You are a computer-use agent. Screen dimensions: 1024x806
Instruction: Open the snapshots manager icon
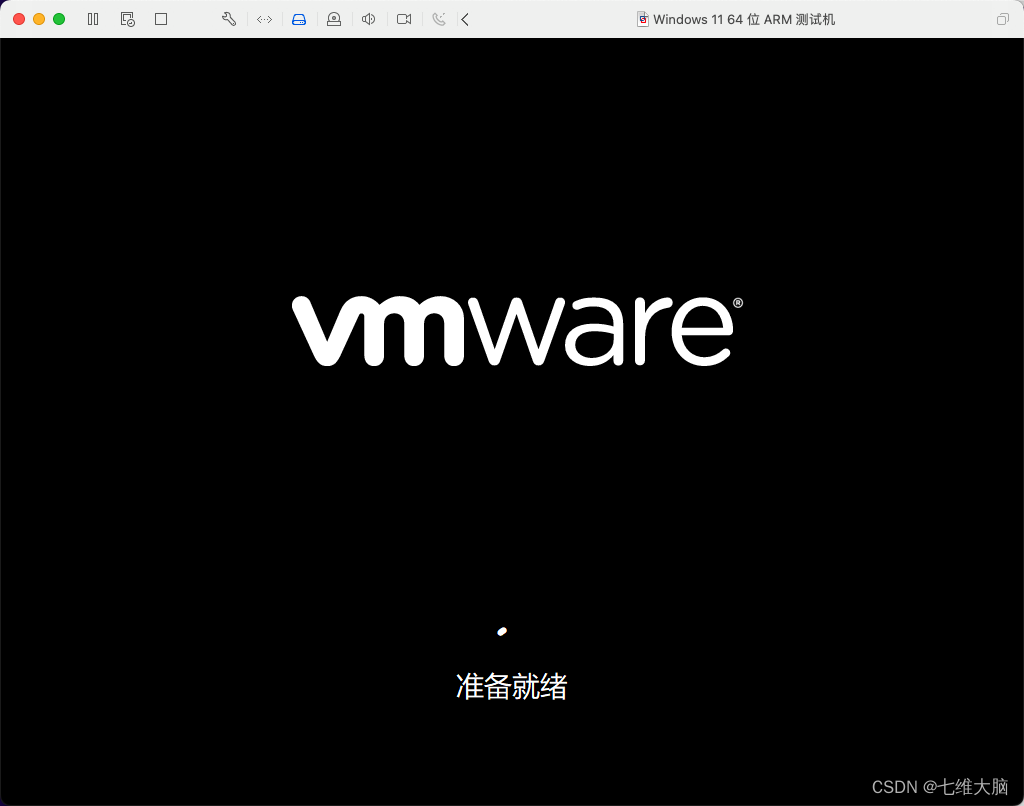tap(127, 19)
